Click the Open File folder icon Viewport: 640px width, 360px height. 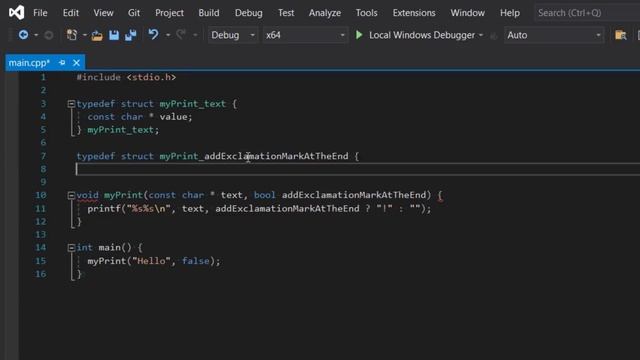click(x=97, y=36)
